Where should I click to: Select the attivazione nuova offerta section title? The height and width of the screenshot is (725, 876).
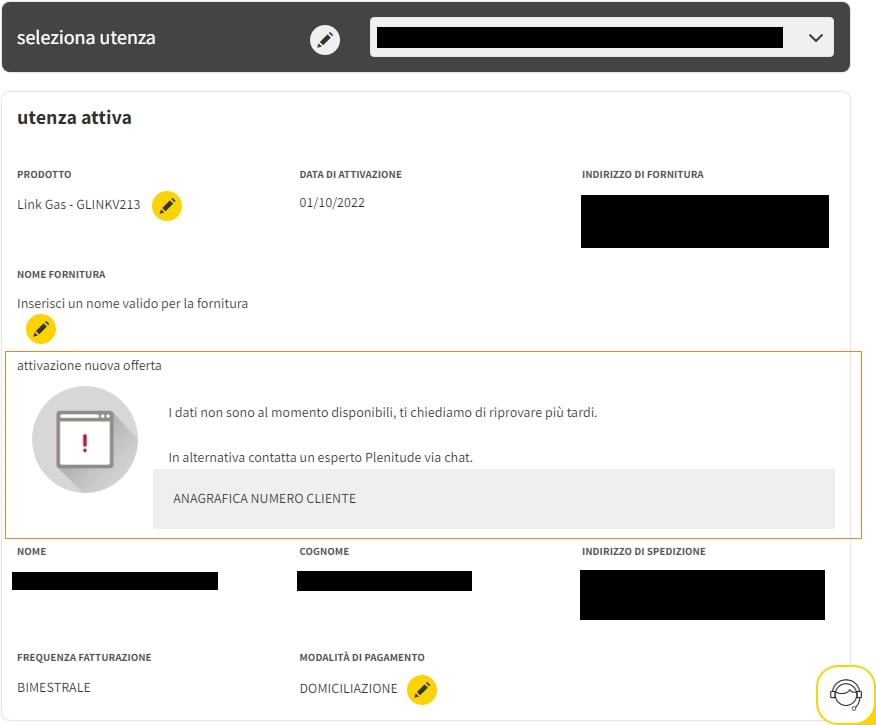tap(89, 366)
